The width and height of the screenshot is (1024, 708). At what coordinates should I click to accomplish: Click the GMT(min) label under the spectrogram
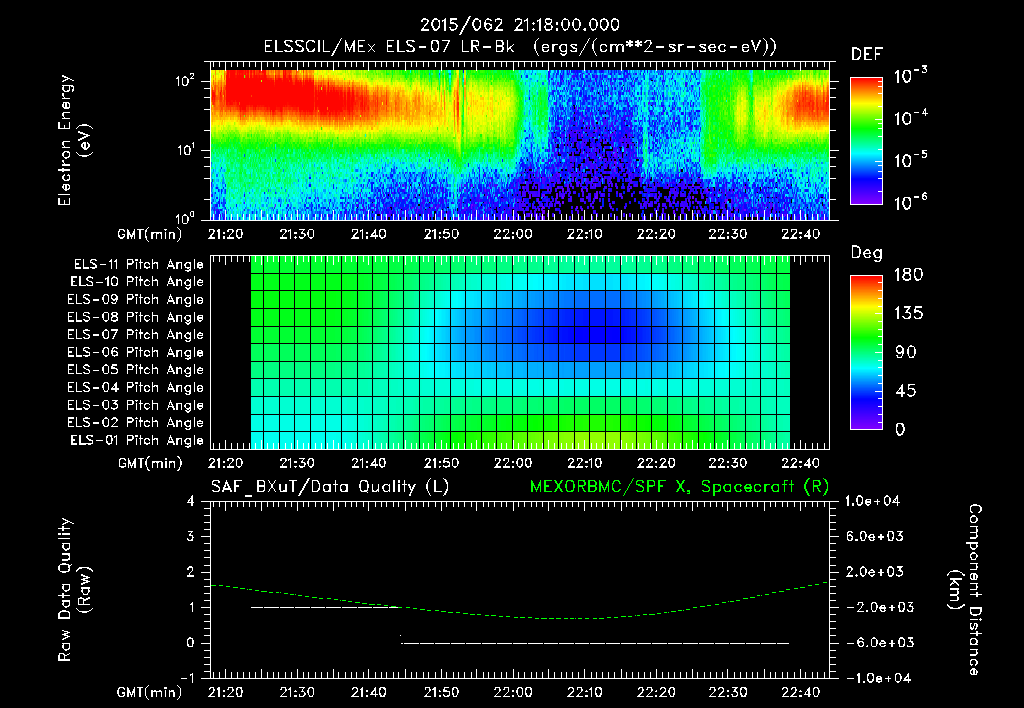[x=150, y=234]
